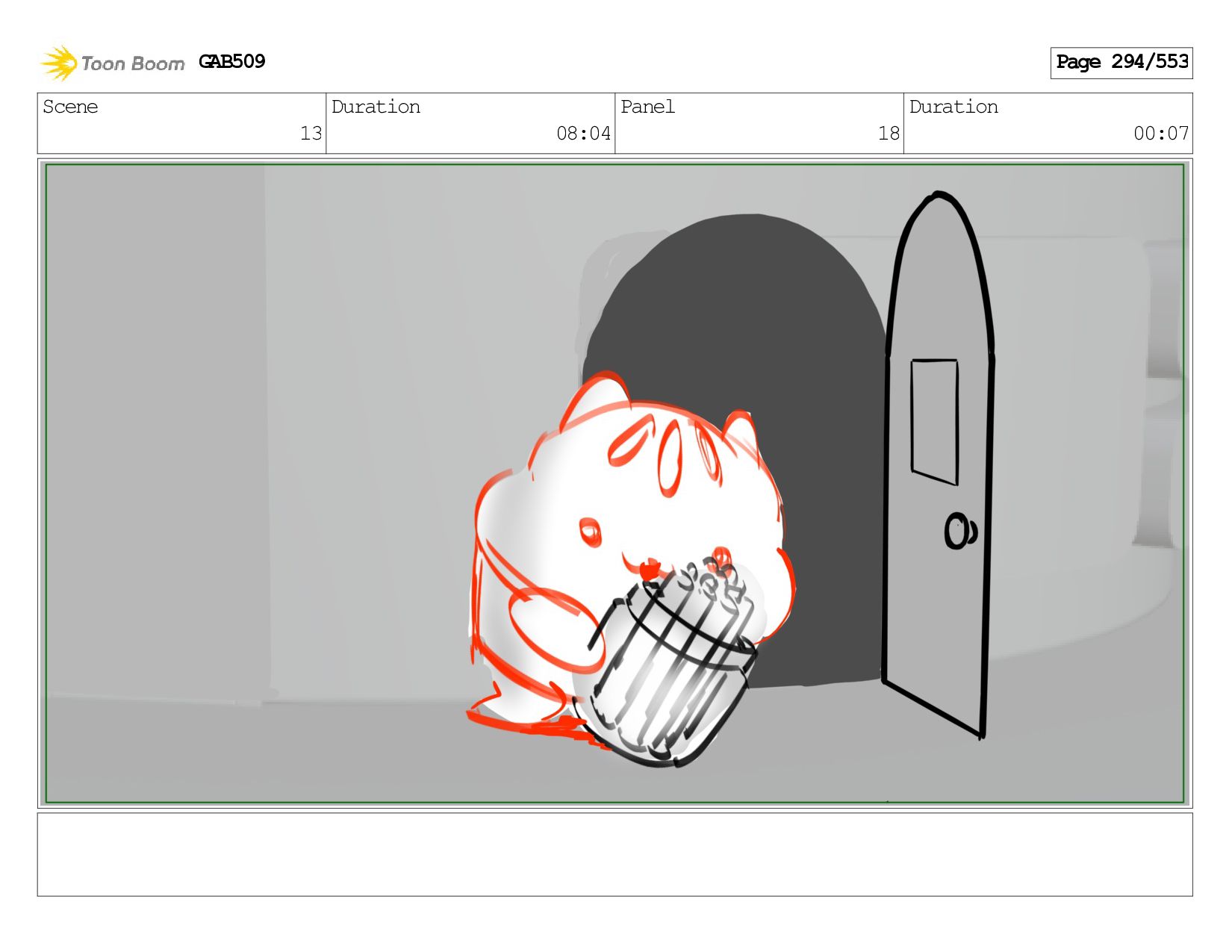Select the Duration label above 08:04
Viewport: 1232px width, 952px height.
[376, 107]
